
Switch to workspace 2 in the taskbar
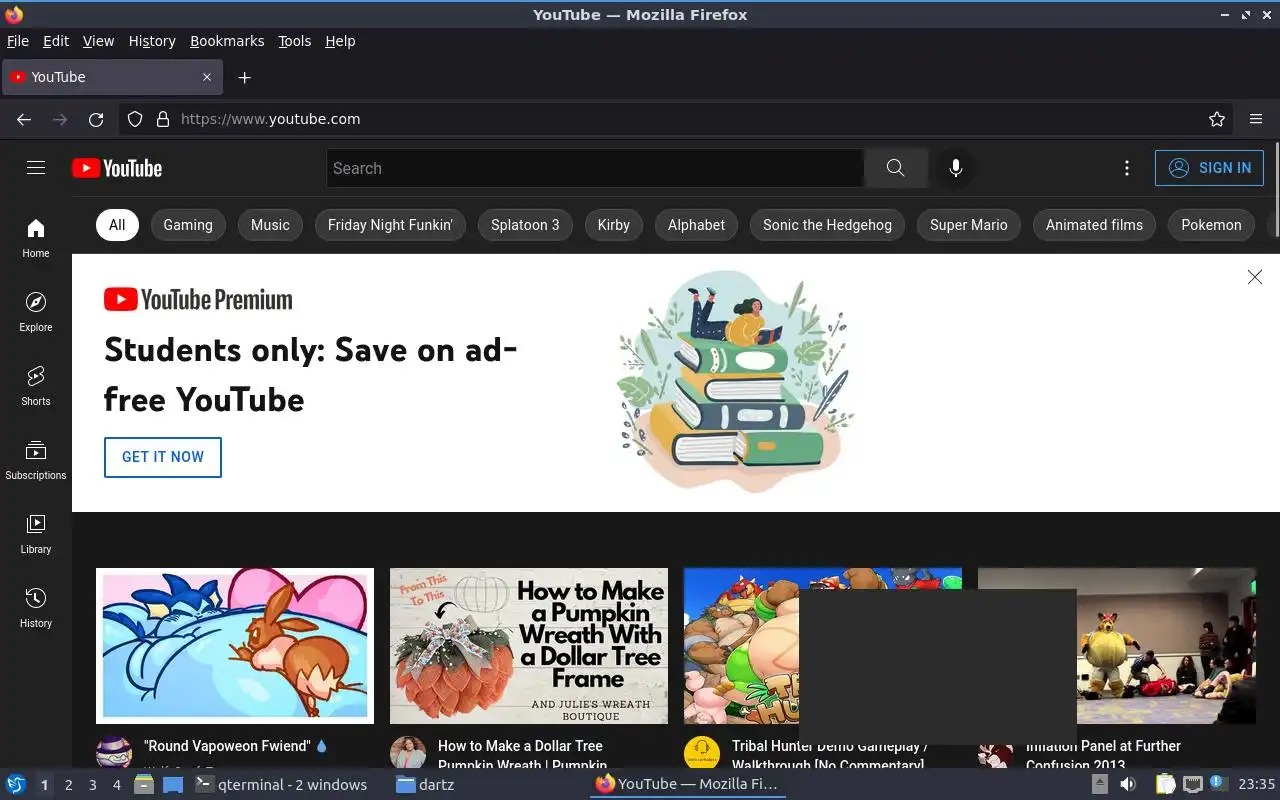click(x=68, y=785)
